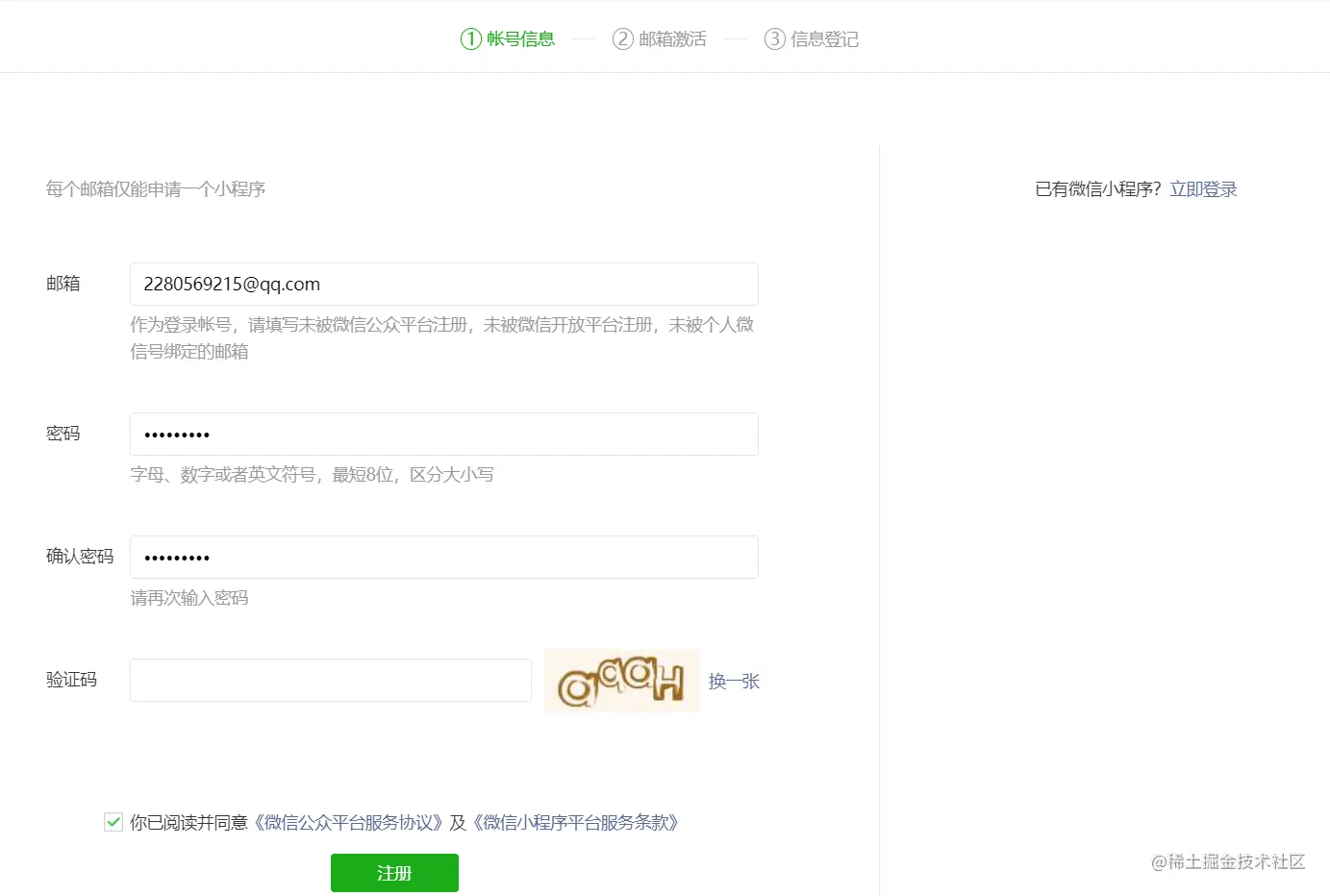Image resolution: width=1330 pixels, height=896 pixels.
Task: Refresh captcha via 换一张 link
Action: (734, 682)
